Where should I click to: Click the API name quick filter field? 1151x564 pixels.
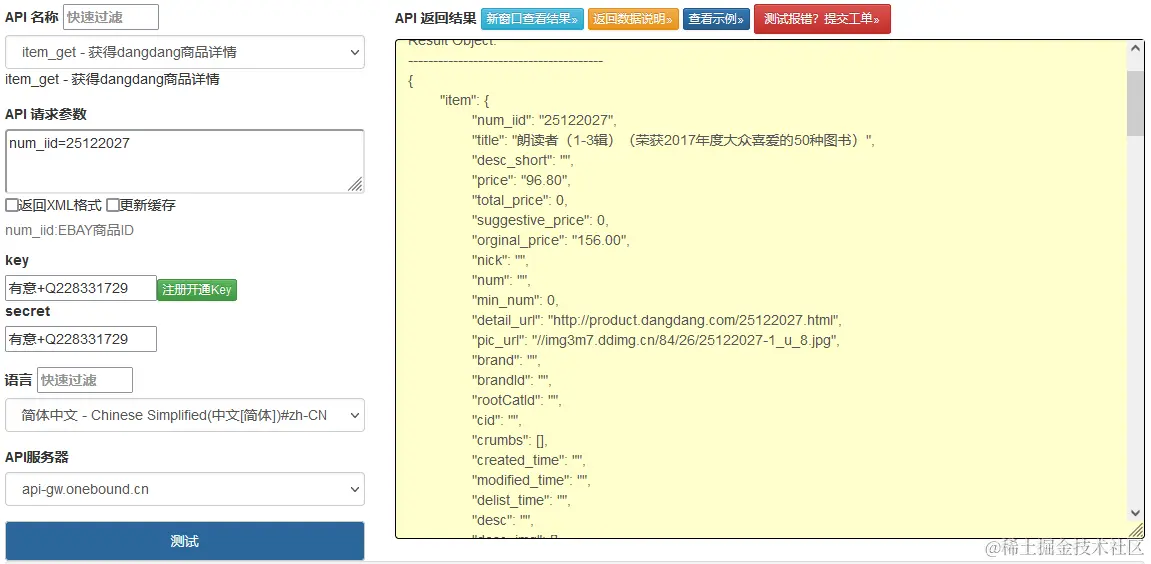pos(111,17)
